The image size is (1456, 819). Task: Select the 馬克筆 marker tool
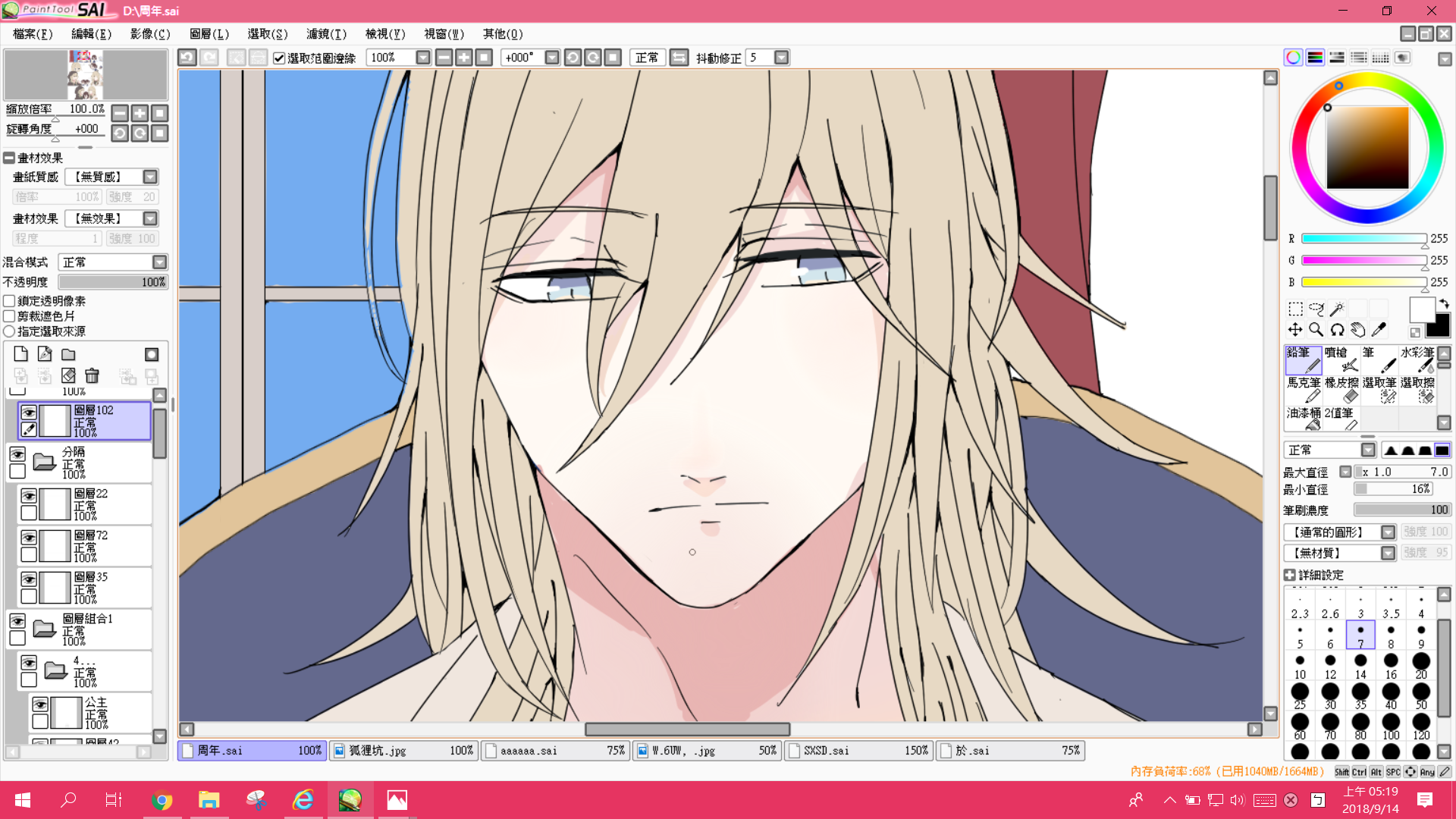[x=1304, y=390]
